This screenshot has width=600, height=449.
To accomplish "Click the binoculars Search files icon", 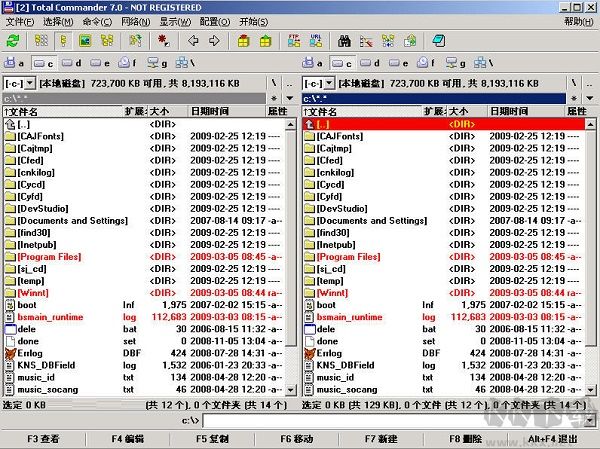I will click(x=343, y=41).
